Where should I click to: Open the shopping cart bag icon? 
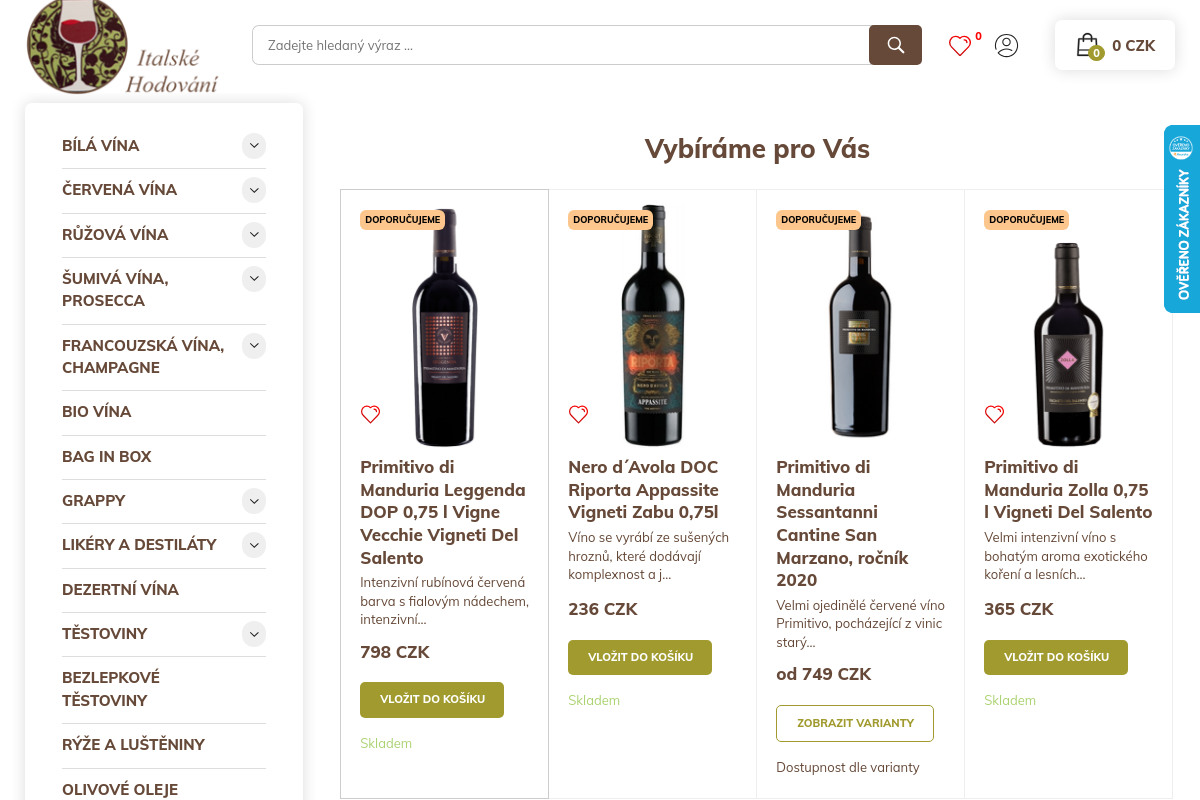[x=1087, y=45]
